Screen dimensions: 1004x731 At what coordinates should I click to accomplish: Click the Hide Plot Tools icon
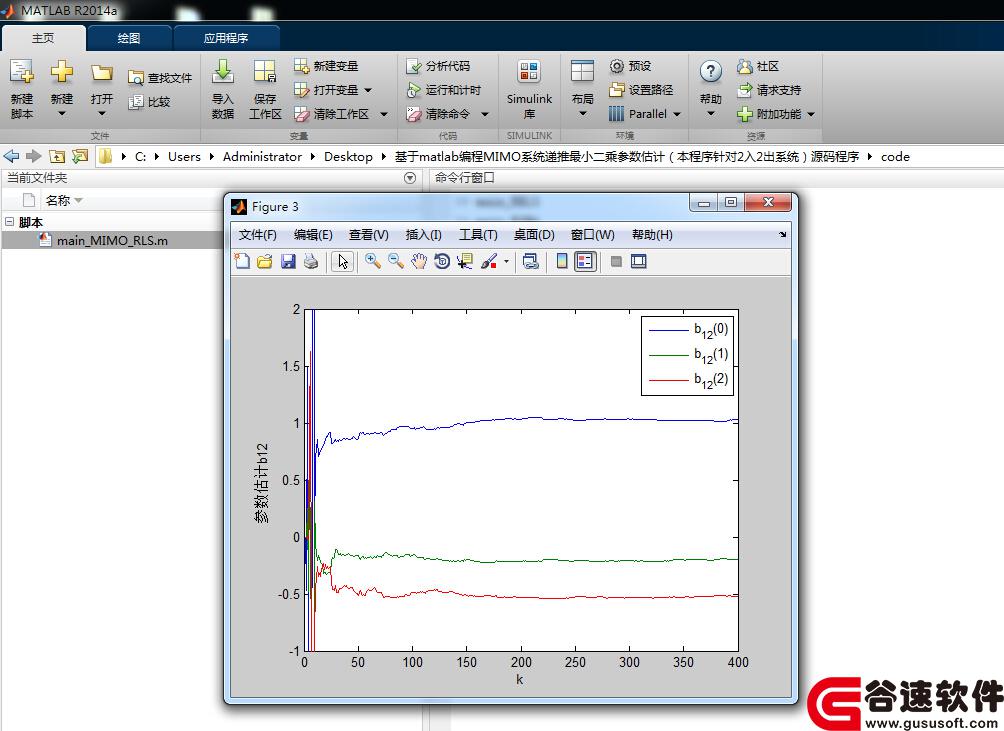(x=616, y=261)
